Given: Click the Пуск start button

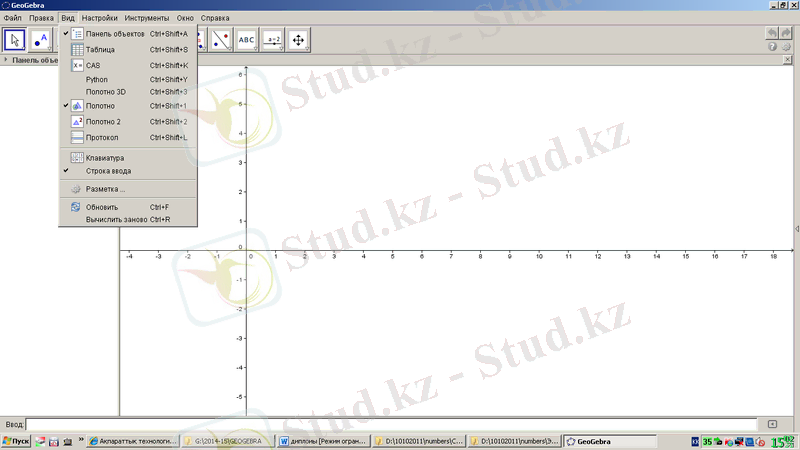Looking at the screenshot, I should [16, 441].
